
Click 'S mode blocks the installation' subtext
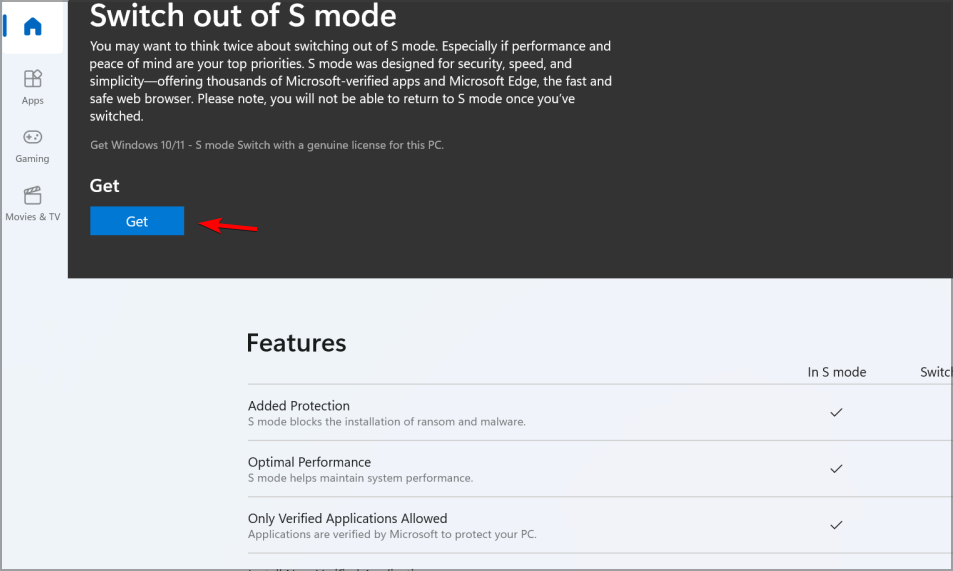tap(386, 422)
